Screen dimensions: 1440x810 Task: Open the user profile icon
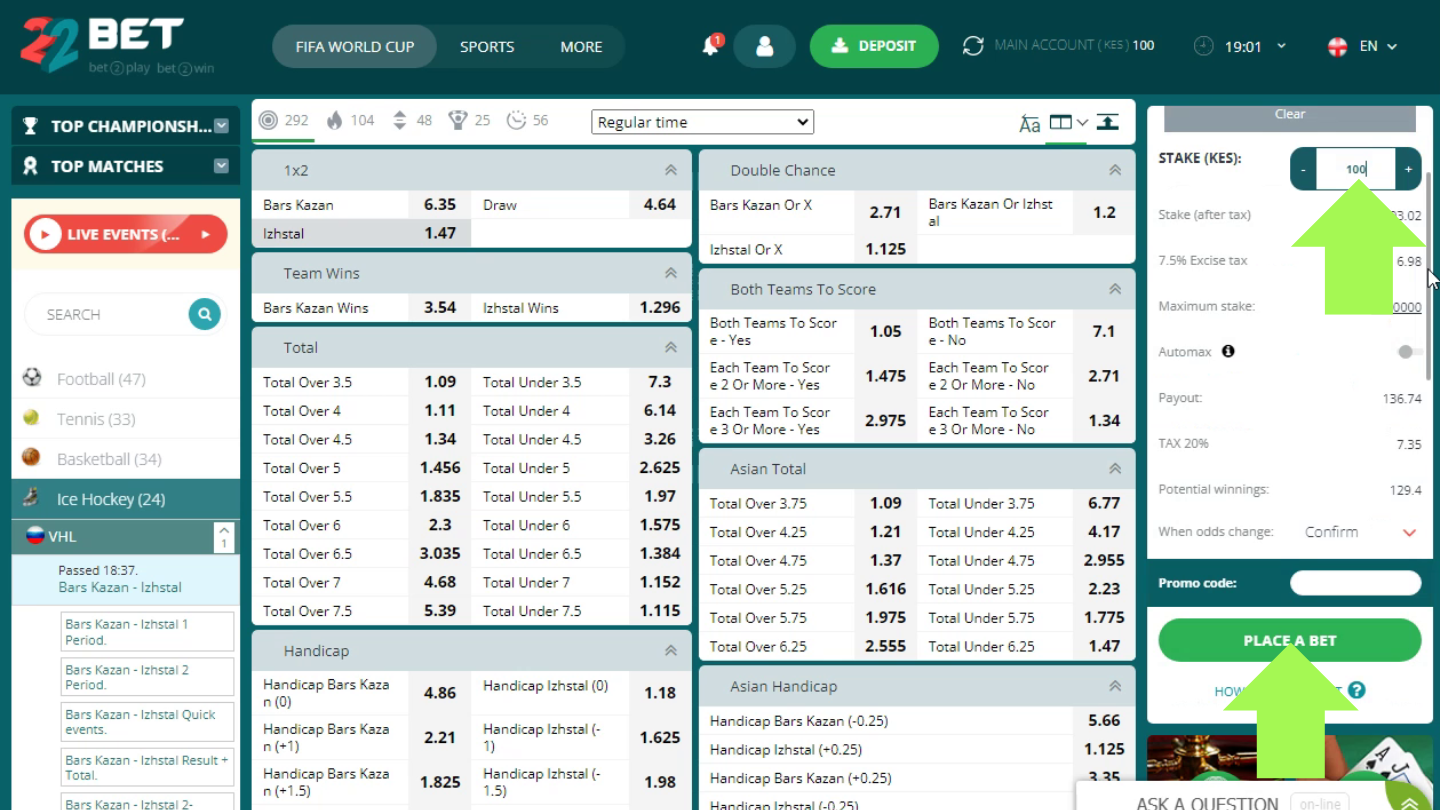(764, 46)
